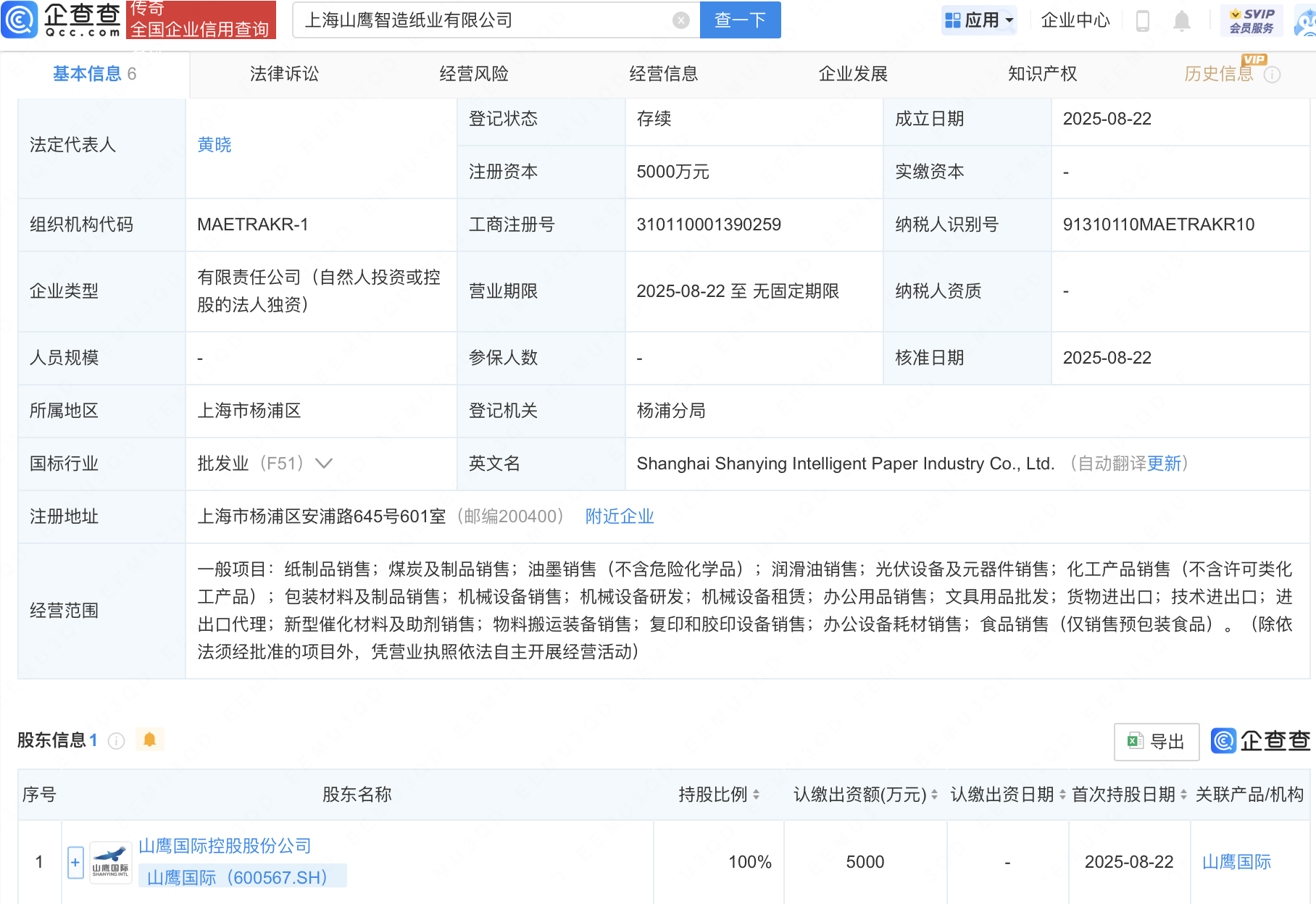The height and width of the screenshot is (904, 1316).
Task: Click the info icon beside 历史信息
Action: [1273, 75]
